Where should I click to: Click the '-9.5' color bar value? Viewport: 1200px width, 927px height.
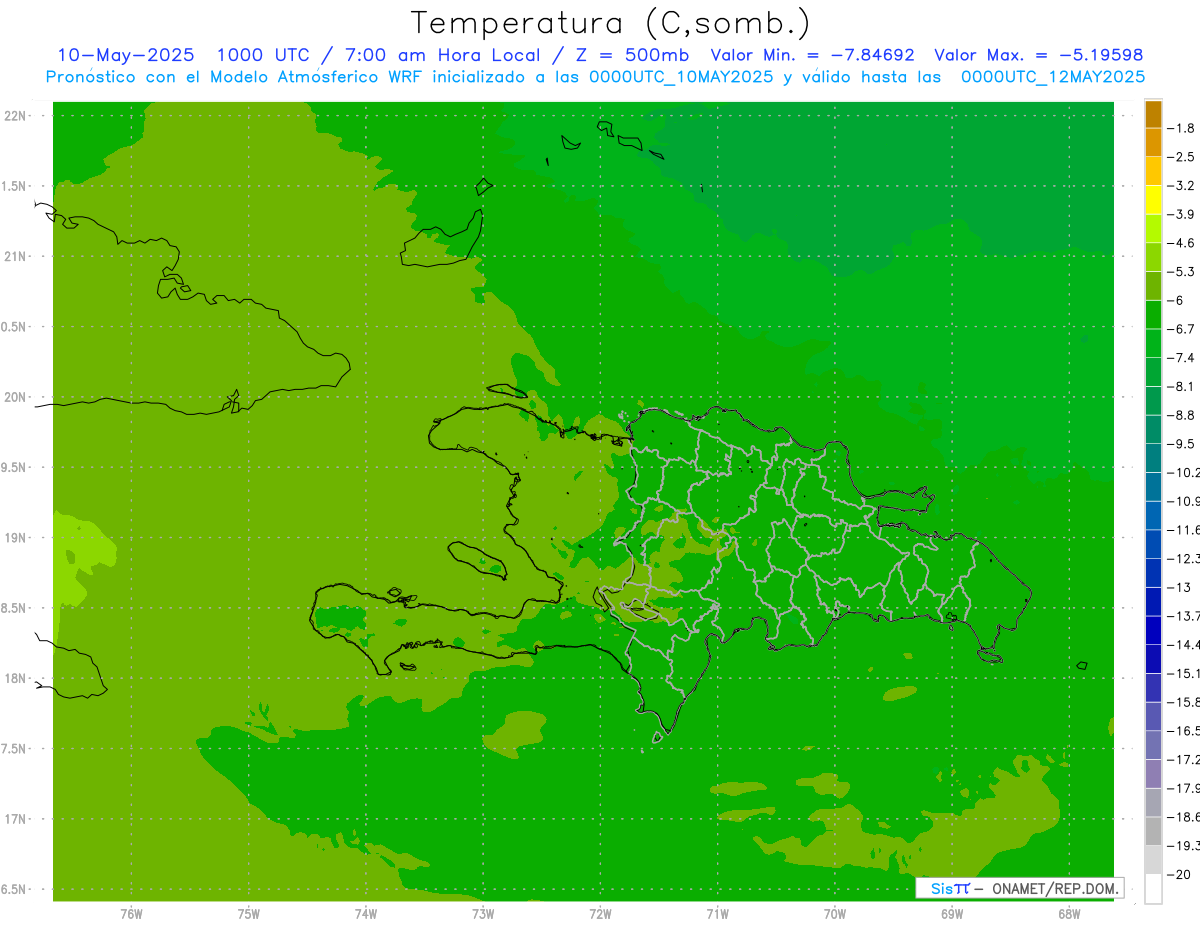click(1180, 443)
